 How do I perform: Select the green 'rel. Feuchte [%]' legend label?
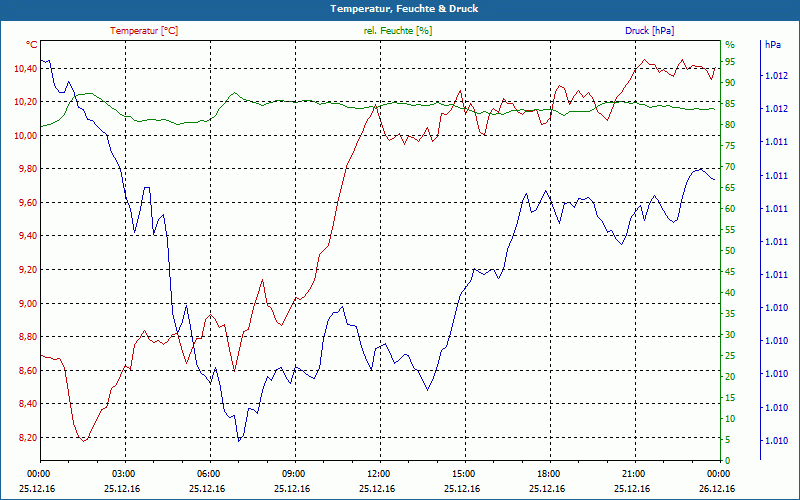[398, 31]
